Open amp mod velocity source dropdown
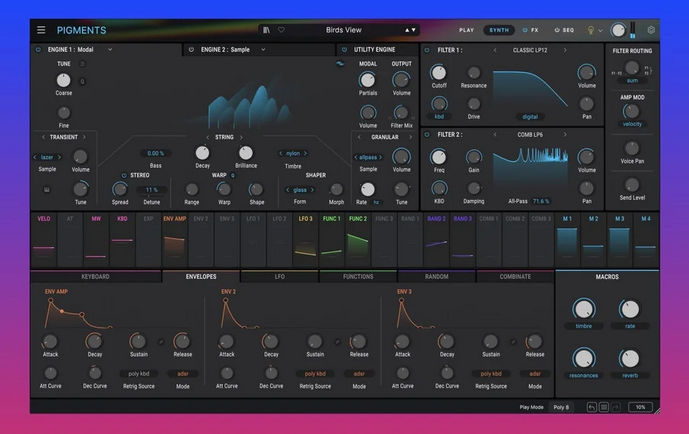Image resolution: width=689 pixels, height=434 pixels. 632,124
